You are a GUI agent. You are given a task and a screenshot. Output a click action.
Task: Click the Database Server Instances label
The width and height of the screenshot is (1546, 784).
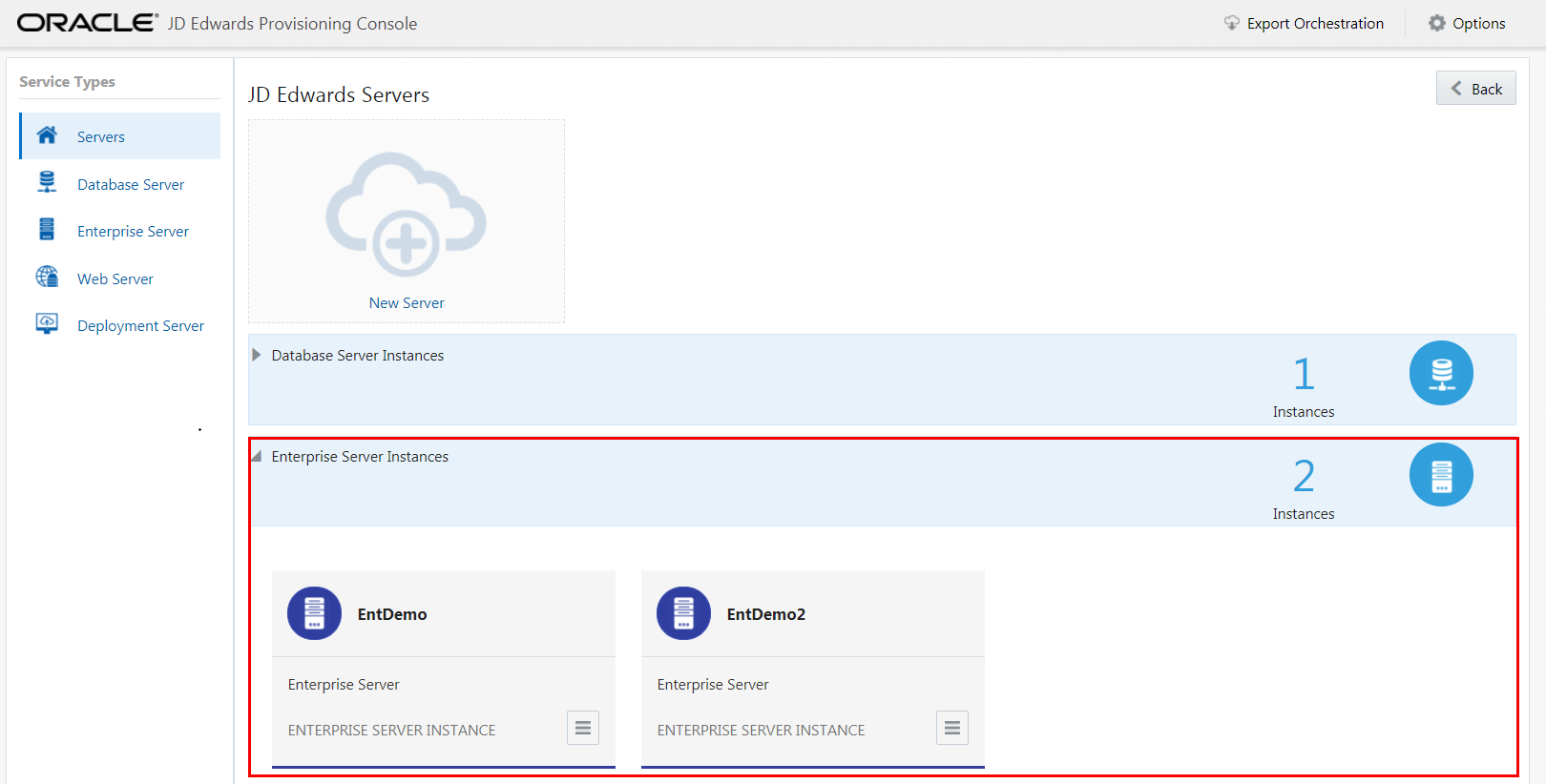[x=358, y=355]
